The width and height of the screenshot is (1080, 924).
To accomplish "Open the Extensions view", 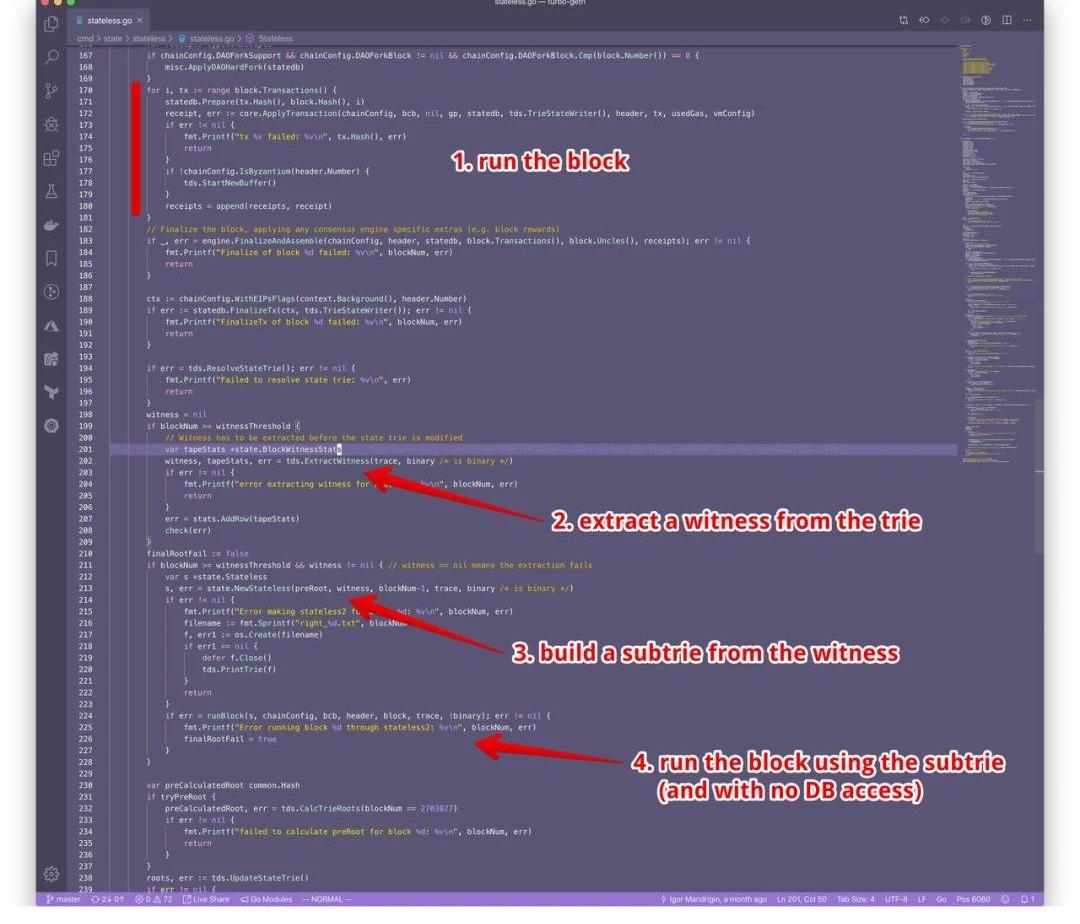I will 51,158.
